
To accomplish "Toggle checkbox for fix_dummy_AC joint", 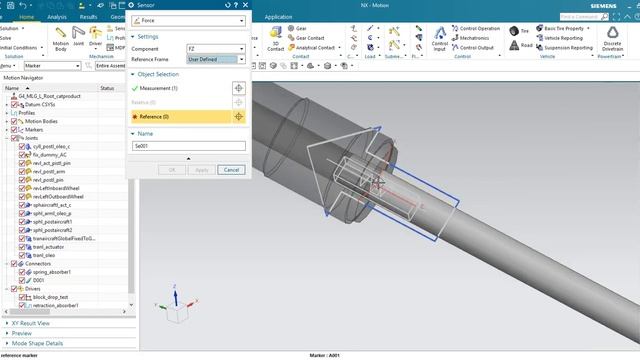I will pyautogui.click(x=22, y=155).
